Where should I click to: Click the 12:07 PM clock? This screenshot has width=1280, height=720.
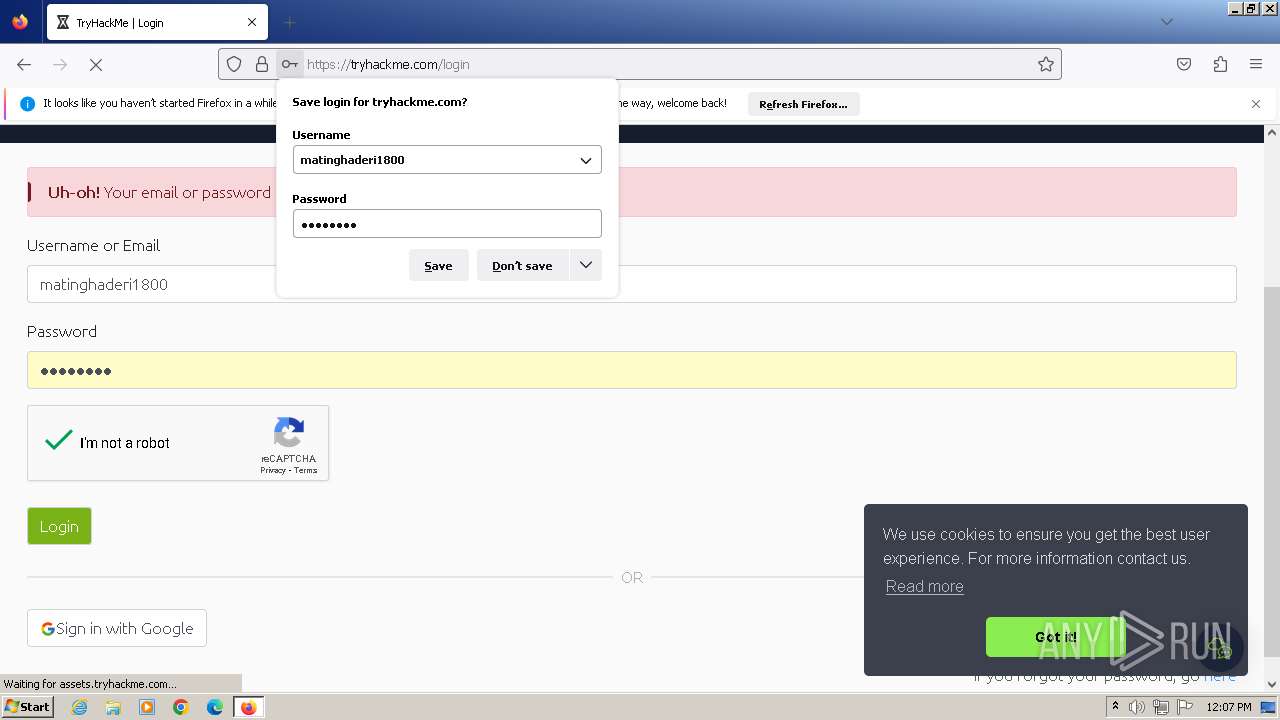[x=1229, y=707]
